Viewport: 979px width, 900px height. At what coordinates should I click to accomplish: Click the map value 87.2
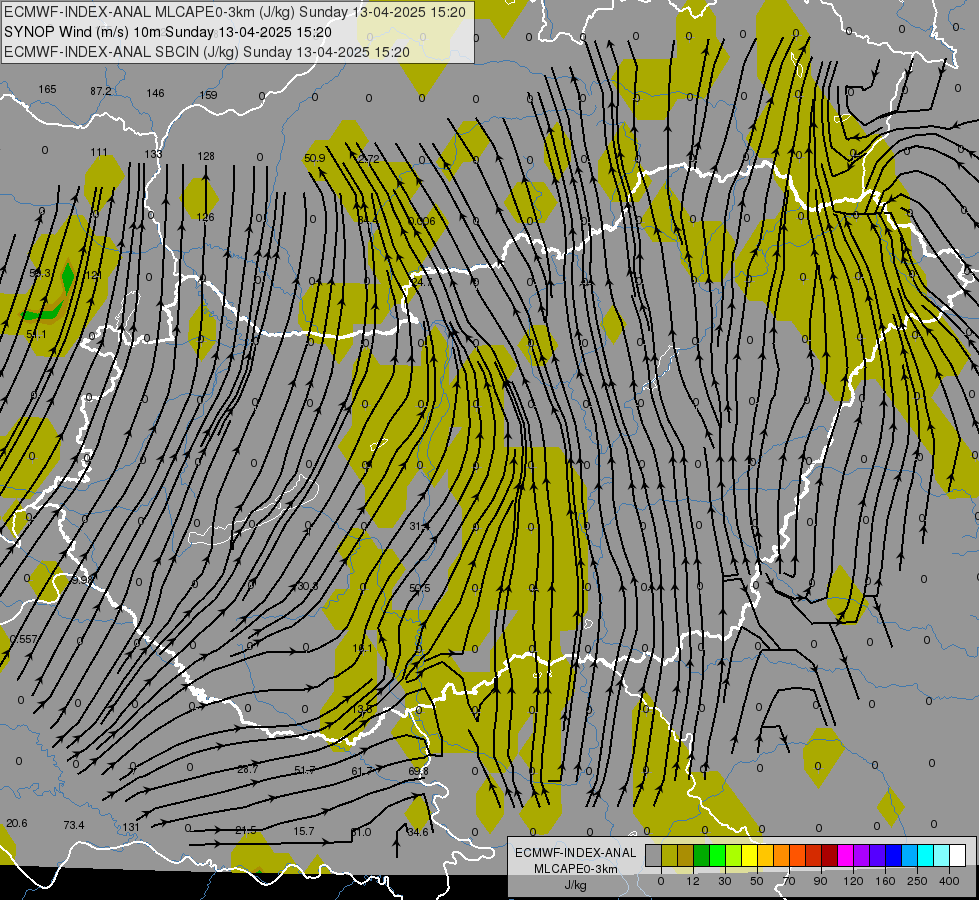click(101, 91)
